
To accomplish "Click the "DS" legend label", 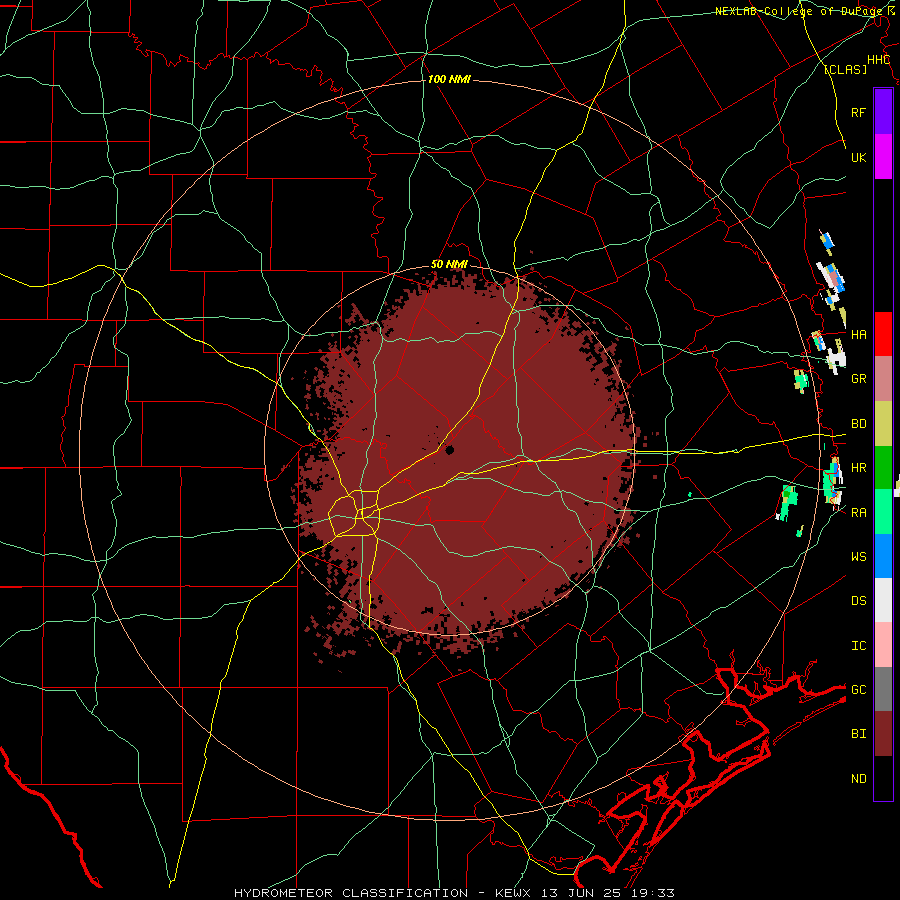I will coord(858,601).
